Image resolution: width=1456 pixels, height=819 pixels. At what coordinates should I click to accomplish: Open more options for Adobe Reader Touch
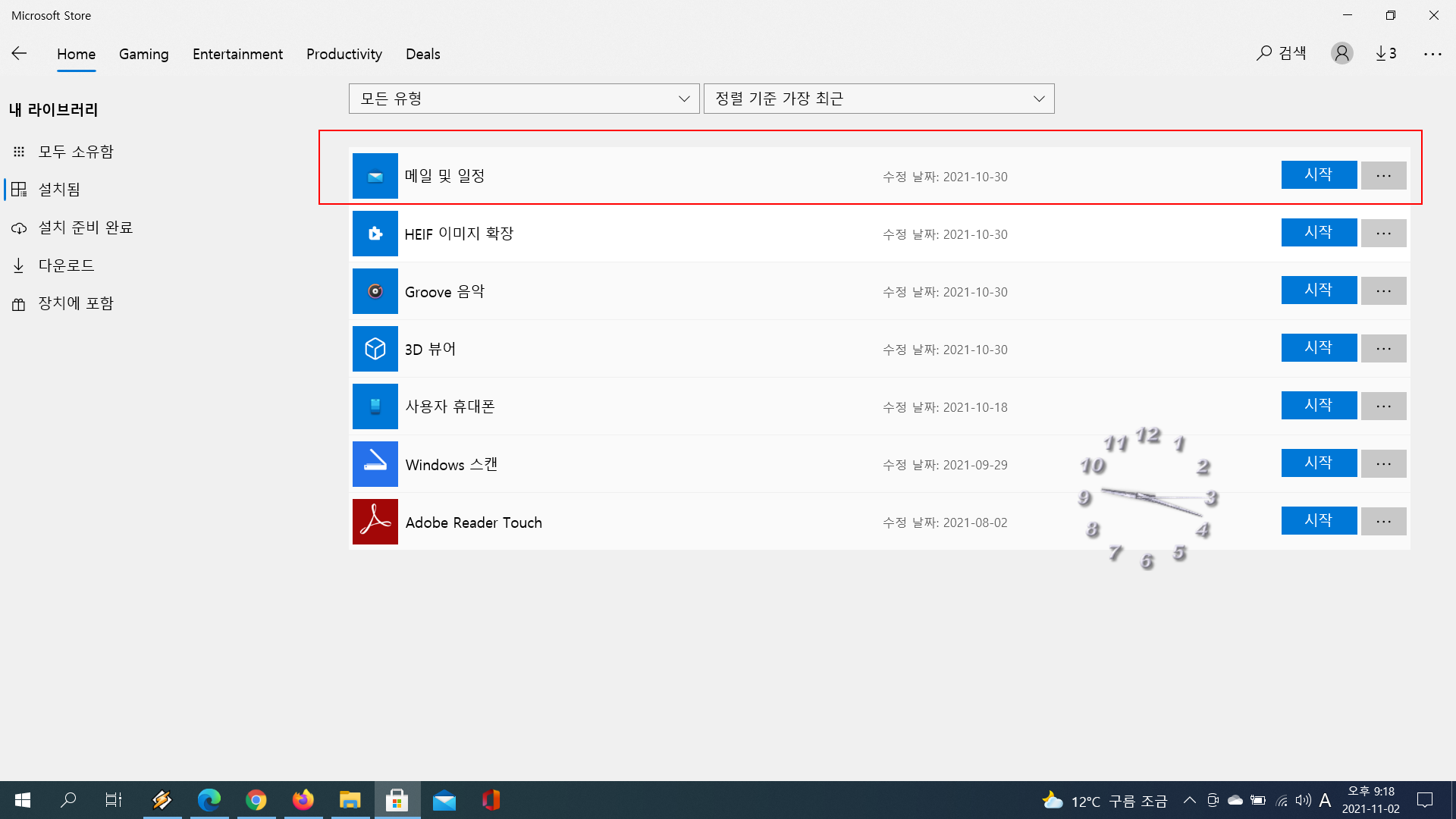[1383, 521]
